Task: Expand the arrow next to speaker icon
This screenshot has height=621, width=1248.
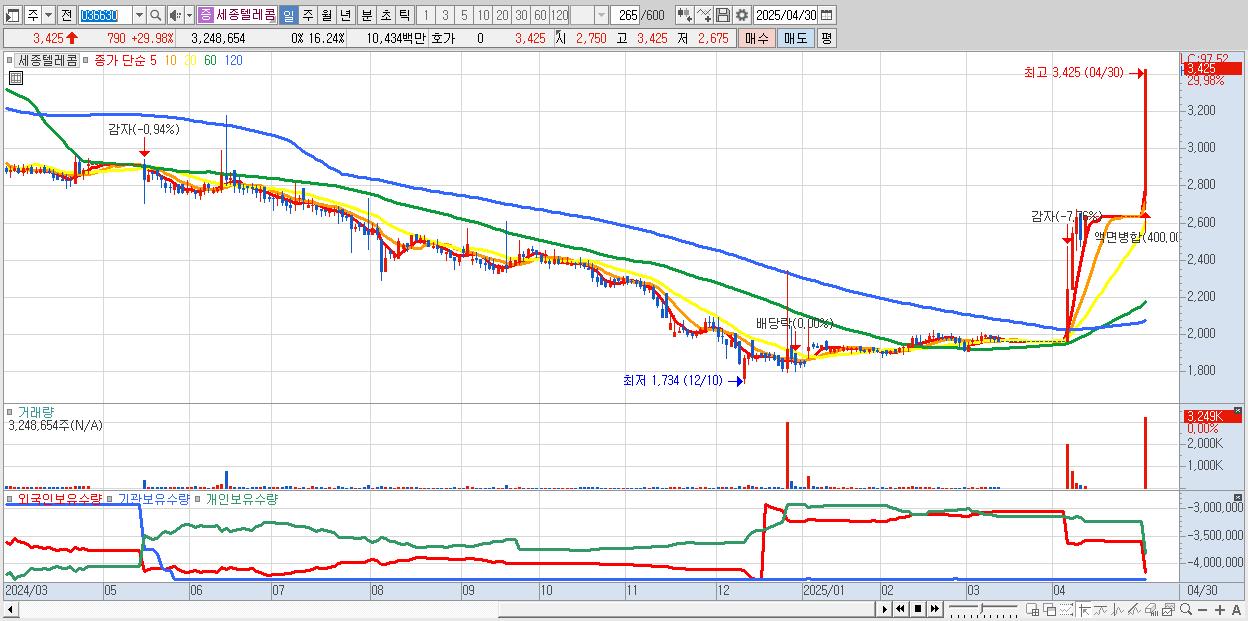Action: (x=189, y=15)
